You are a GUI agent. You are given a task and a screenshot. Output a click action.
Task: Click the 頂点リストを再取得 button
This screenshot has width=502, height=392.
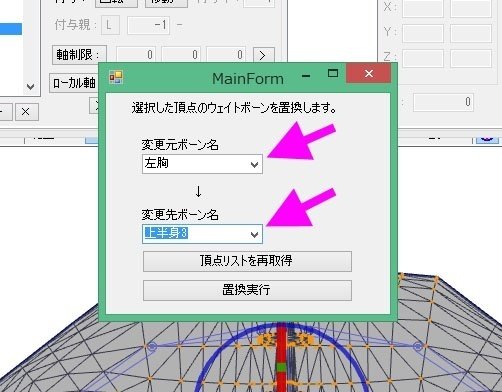coord(247,261)
